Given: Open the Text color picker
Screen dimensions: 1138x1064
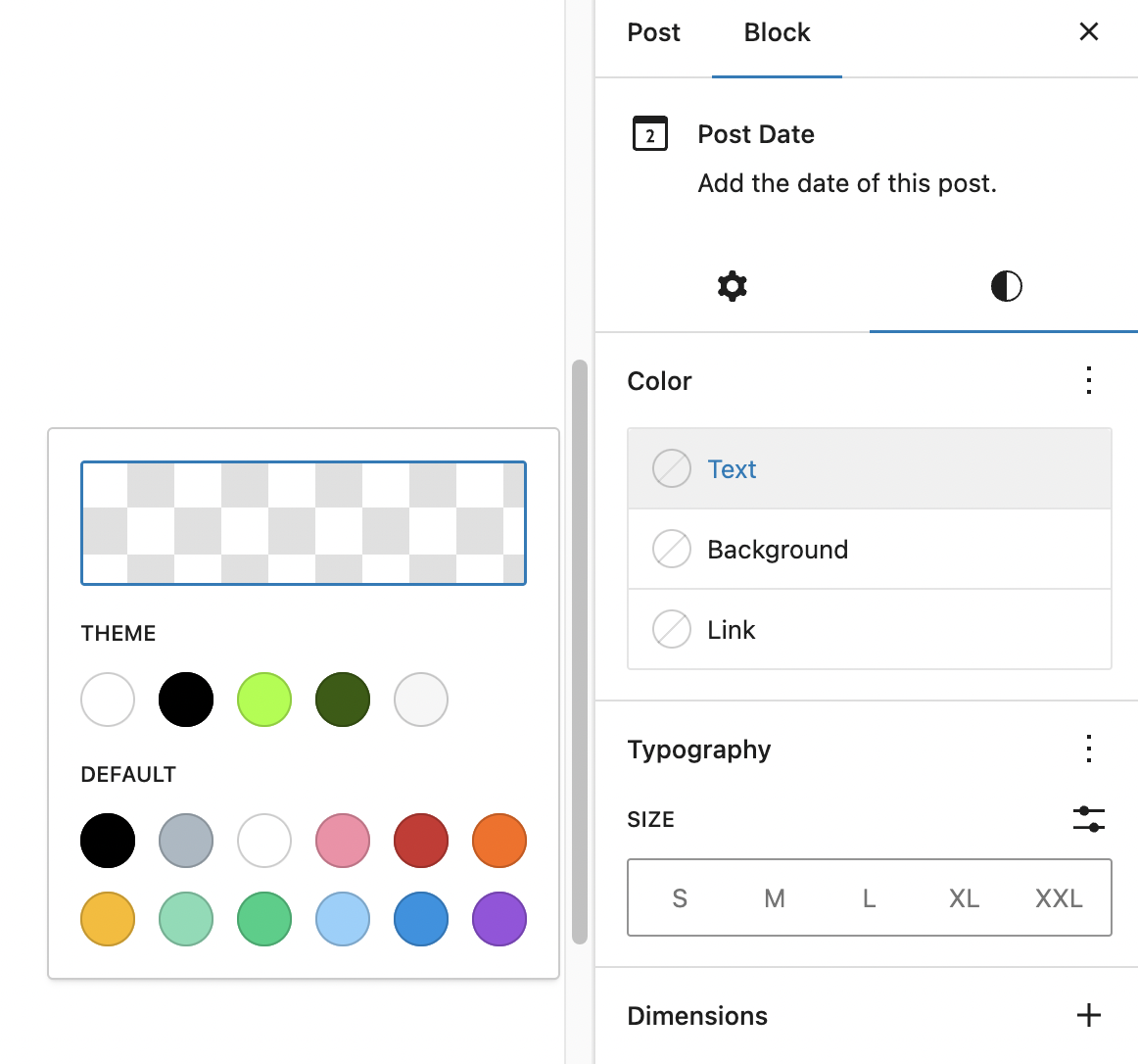Looking at the screenshot, I should point(732,468).
